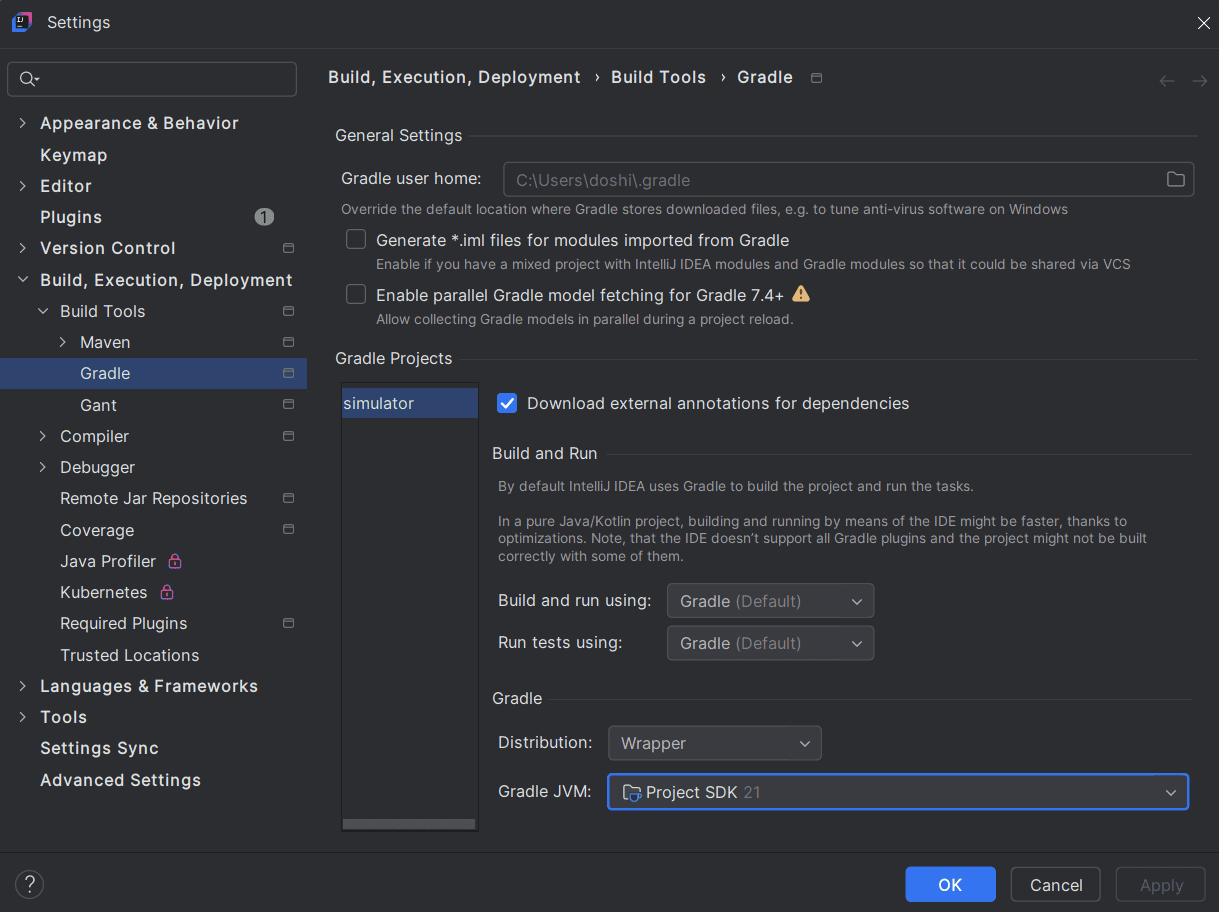Click the lock icon next to Kubernetes
The width and height of the screenshot is (1219, 912).
pyautogui.click(x=167, y=592)
